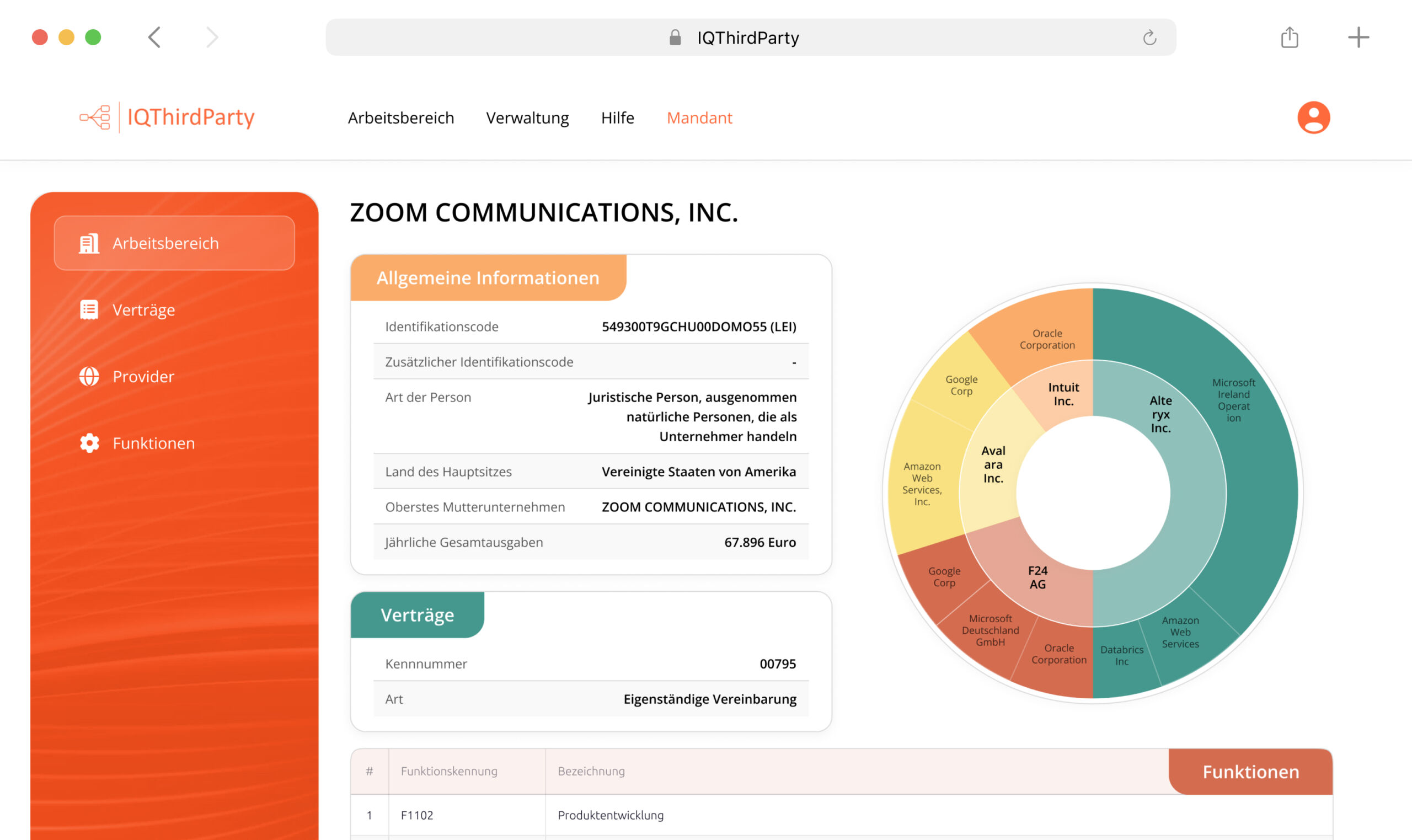Select the orange Oracle Corporation segment at top
Viewport: 1412px width, 840px height.
tap(1046, 339)
